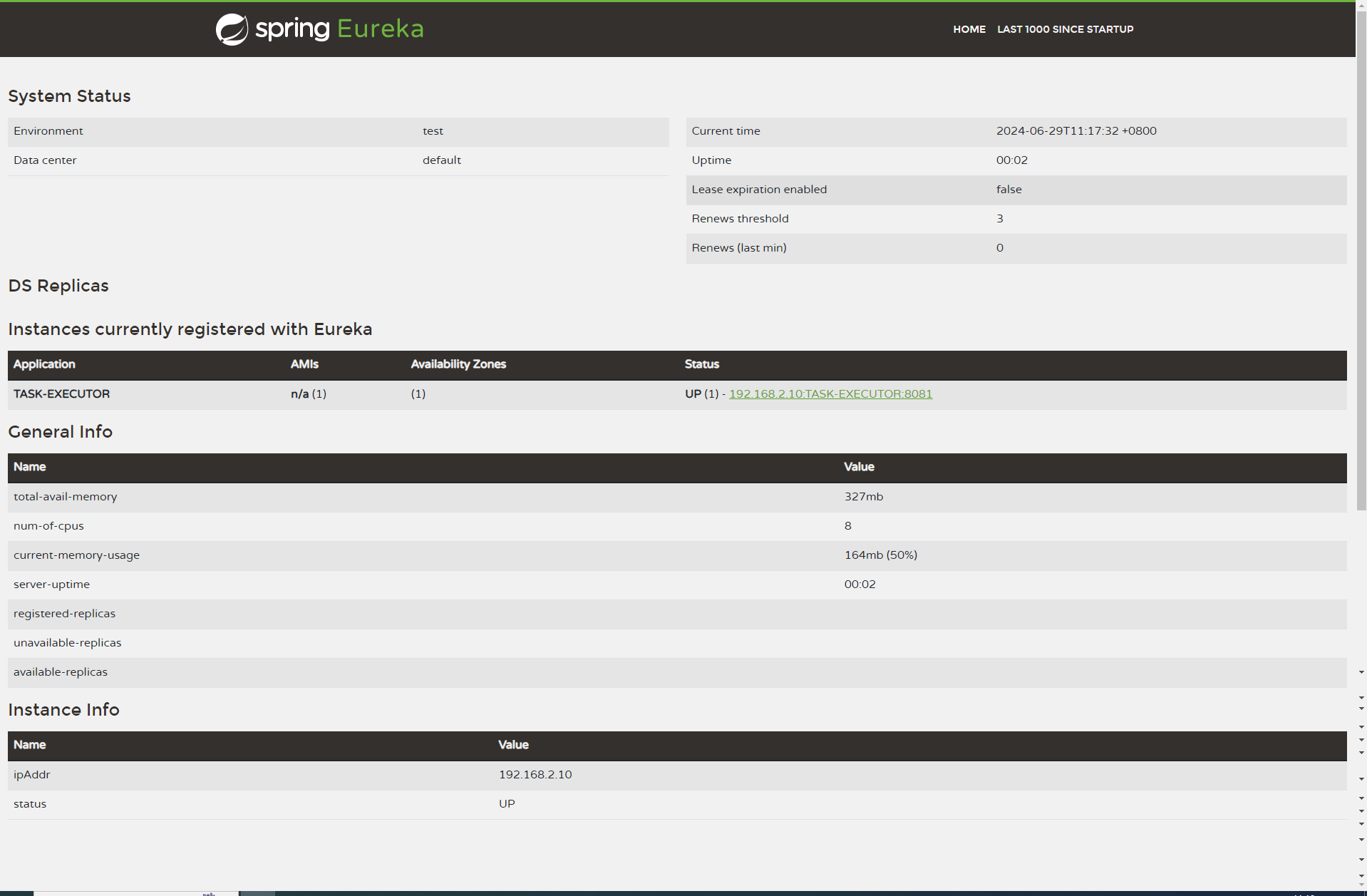Click the Availability Zones column header
Image resolution: width=1367 pixels, height=896 pixels.
coord(458,364)
